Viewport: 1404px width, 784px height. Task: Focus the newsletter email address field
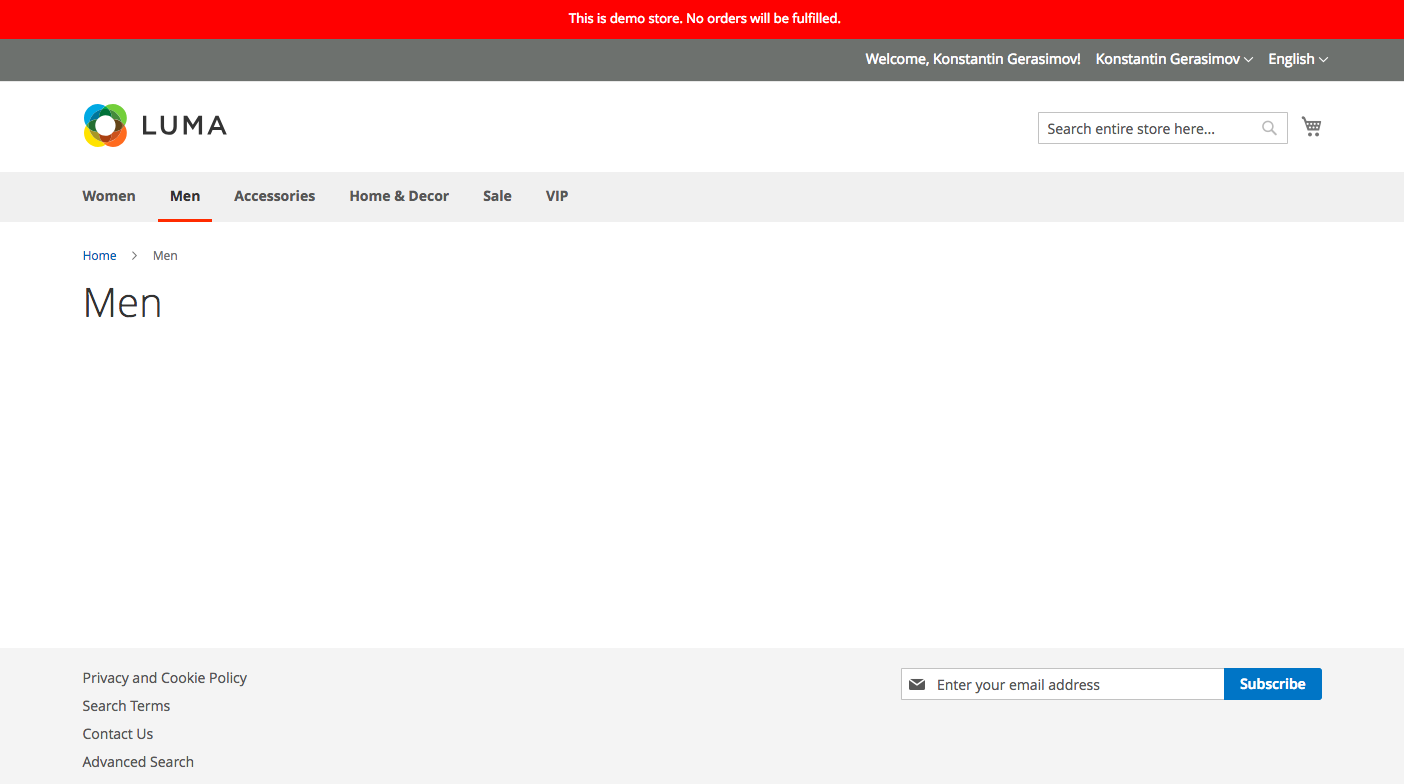click(1075, 685)
